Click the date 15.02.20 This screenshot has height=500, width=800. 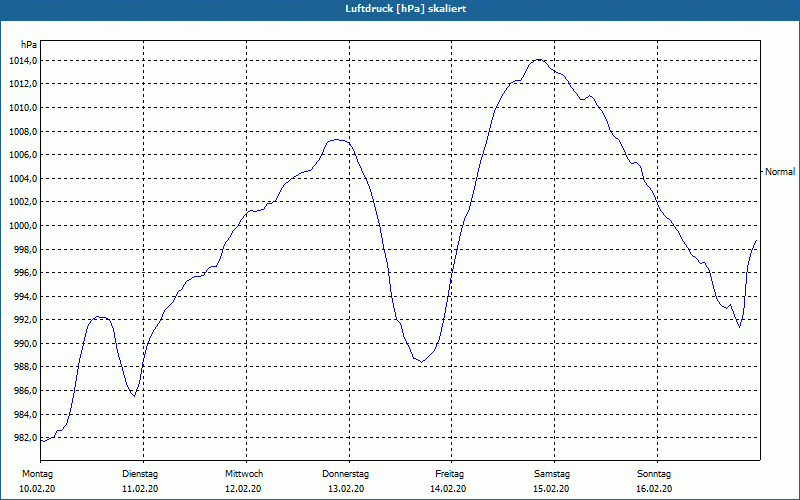click(551, 489)
